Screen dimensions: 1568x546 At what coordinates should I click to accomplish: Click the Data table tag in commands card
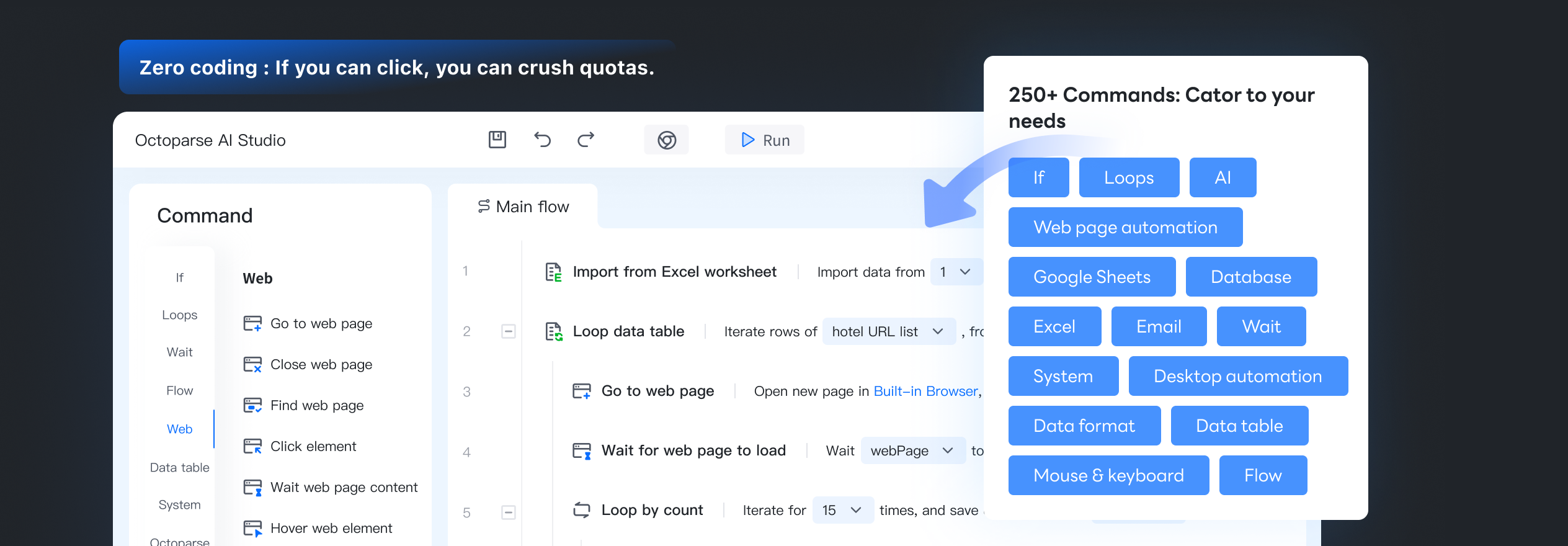click(1240, 426)
